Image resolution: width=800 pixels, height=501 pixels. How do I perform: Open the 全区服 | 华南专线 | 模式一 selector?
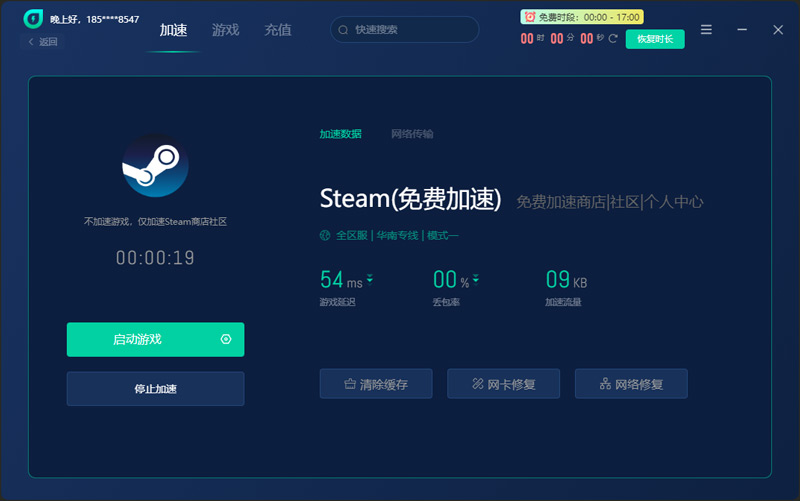point(389,235)
